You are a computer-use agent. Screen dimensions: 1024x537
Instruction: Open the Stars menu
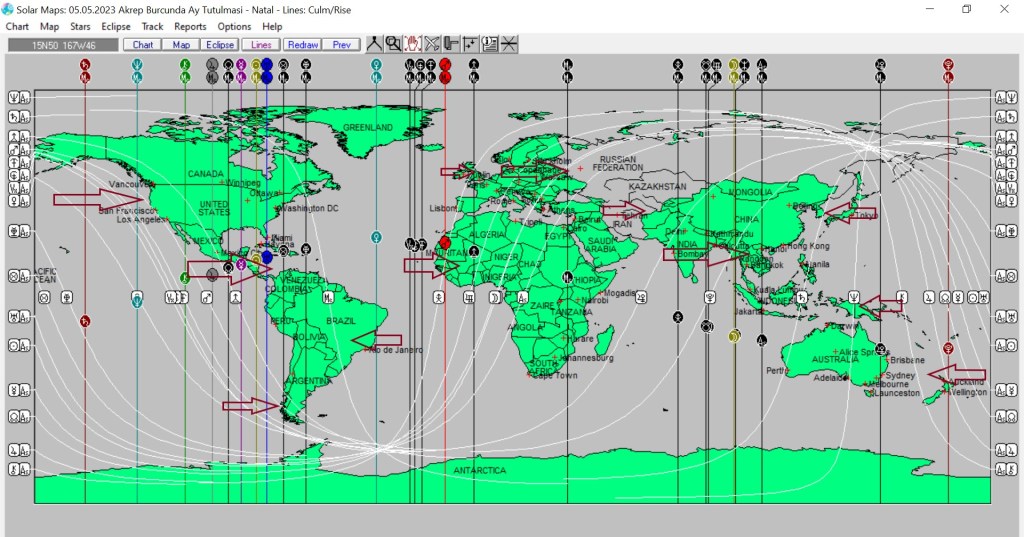pos(80,27)
